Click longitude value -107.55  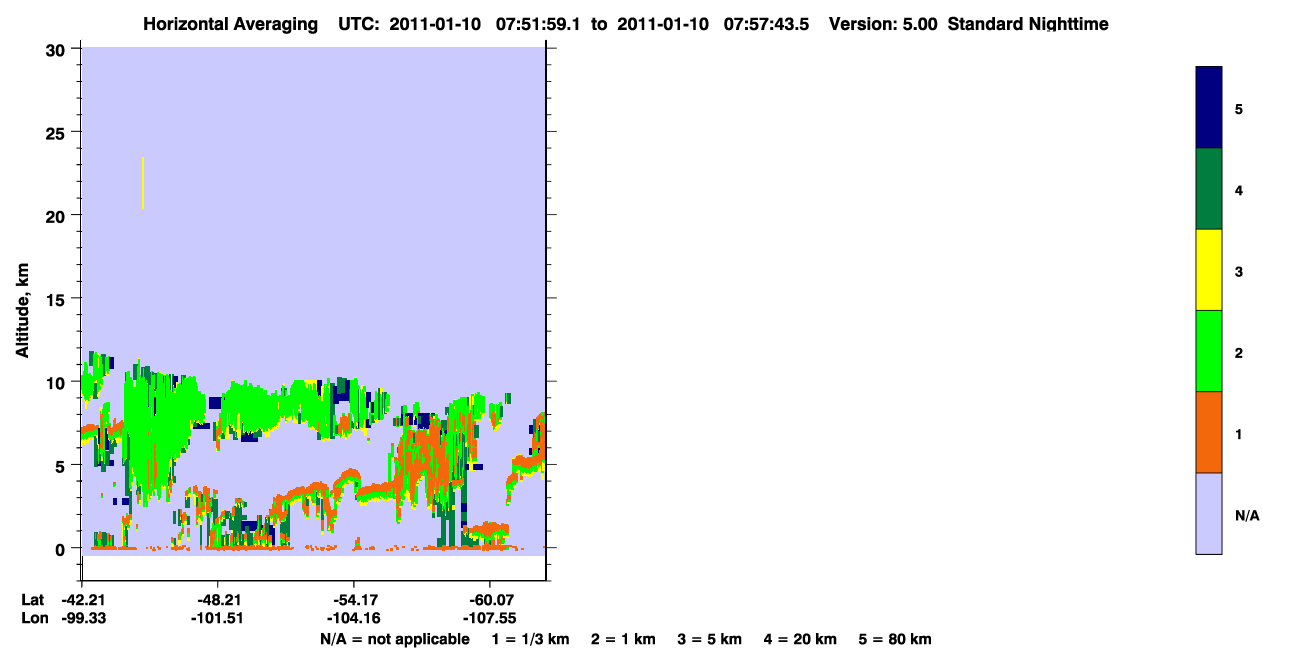tap(489, 618)
